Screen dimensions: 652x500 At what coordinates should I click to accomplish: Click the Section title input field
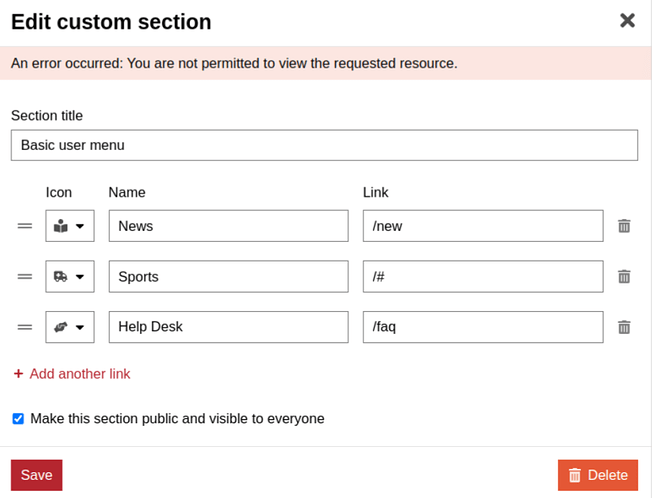(x=324, y=145)
